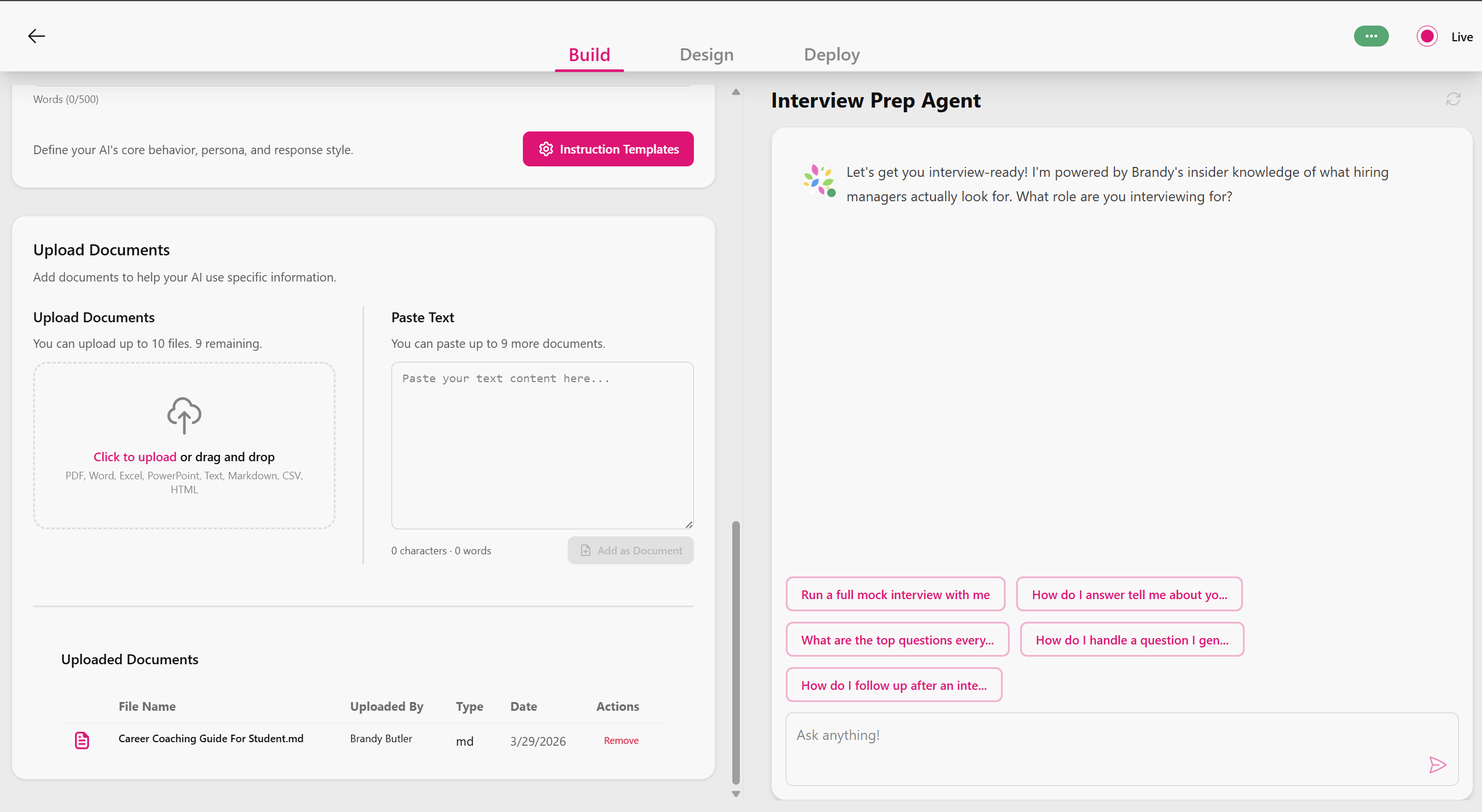Remove the Career Coaching Guide document
Screen dimensions: 1482x812
[x=621, y=740]
